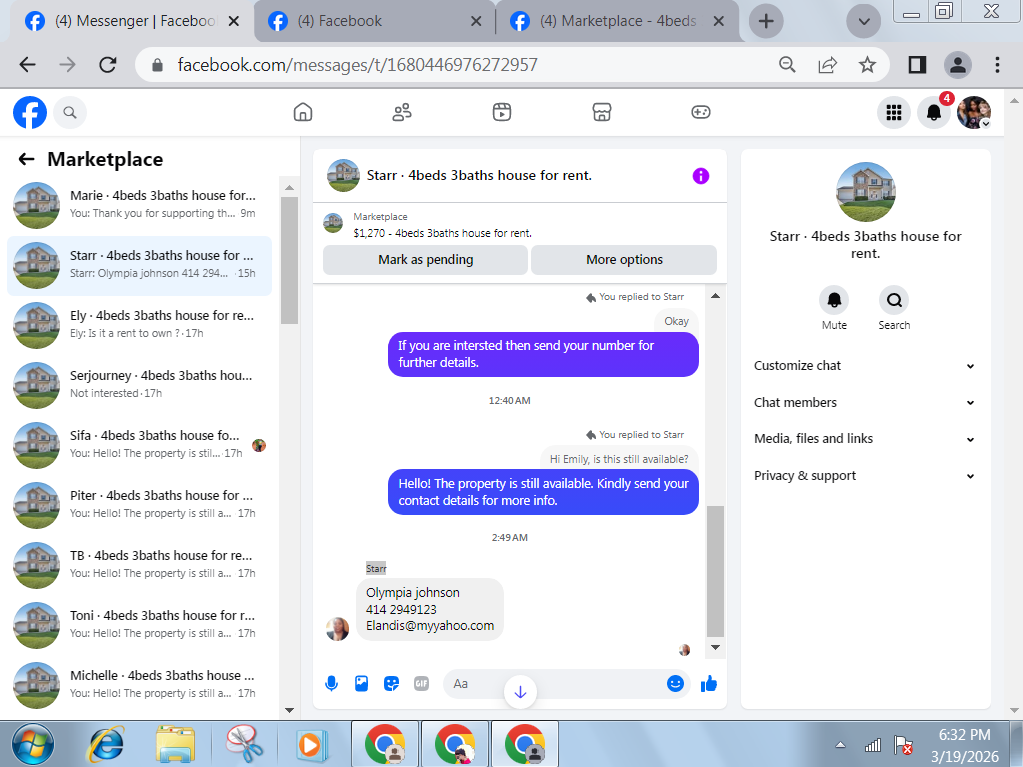Screen dimensions: 1023x767
Task: Open Marie conversation in the list
Action: coord(139,205)
